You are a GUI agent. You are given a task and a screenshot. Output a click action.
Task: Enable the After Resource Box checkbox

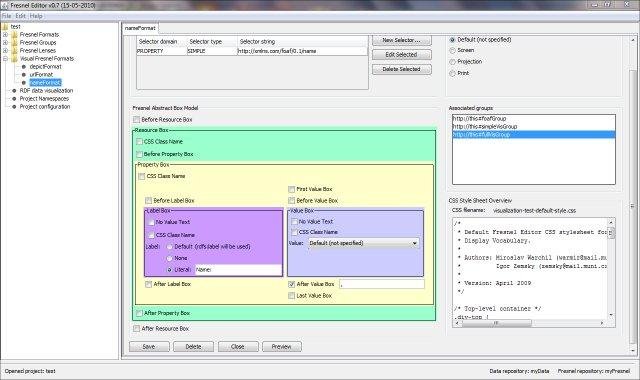pyautogui.click(x=136, y=329)
